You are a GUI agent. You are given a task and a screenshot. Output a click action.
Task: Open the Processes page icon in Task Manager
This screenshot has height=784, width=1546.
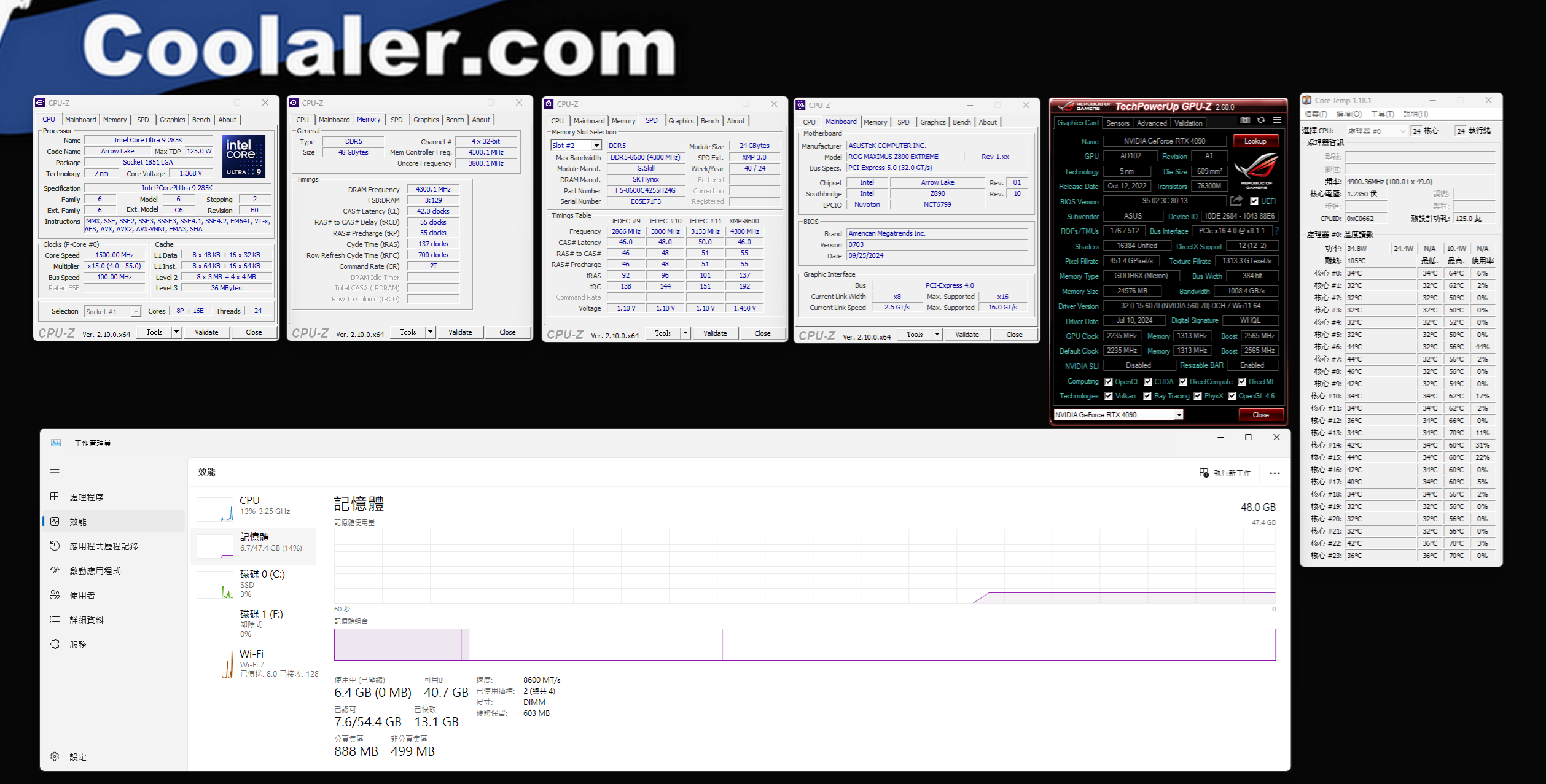click(x=55, y=497)
